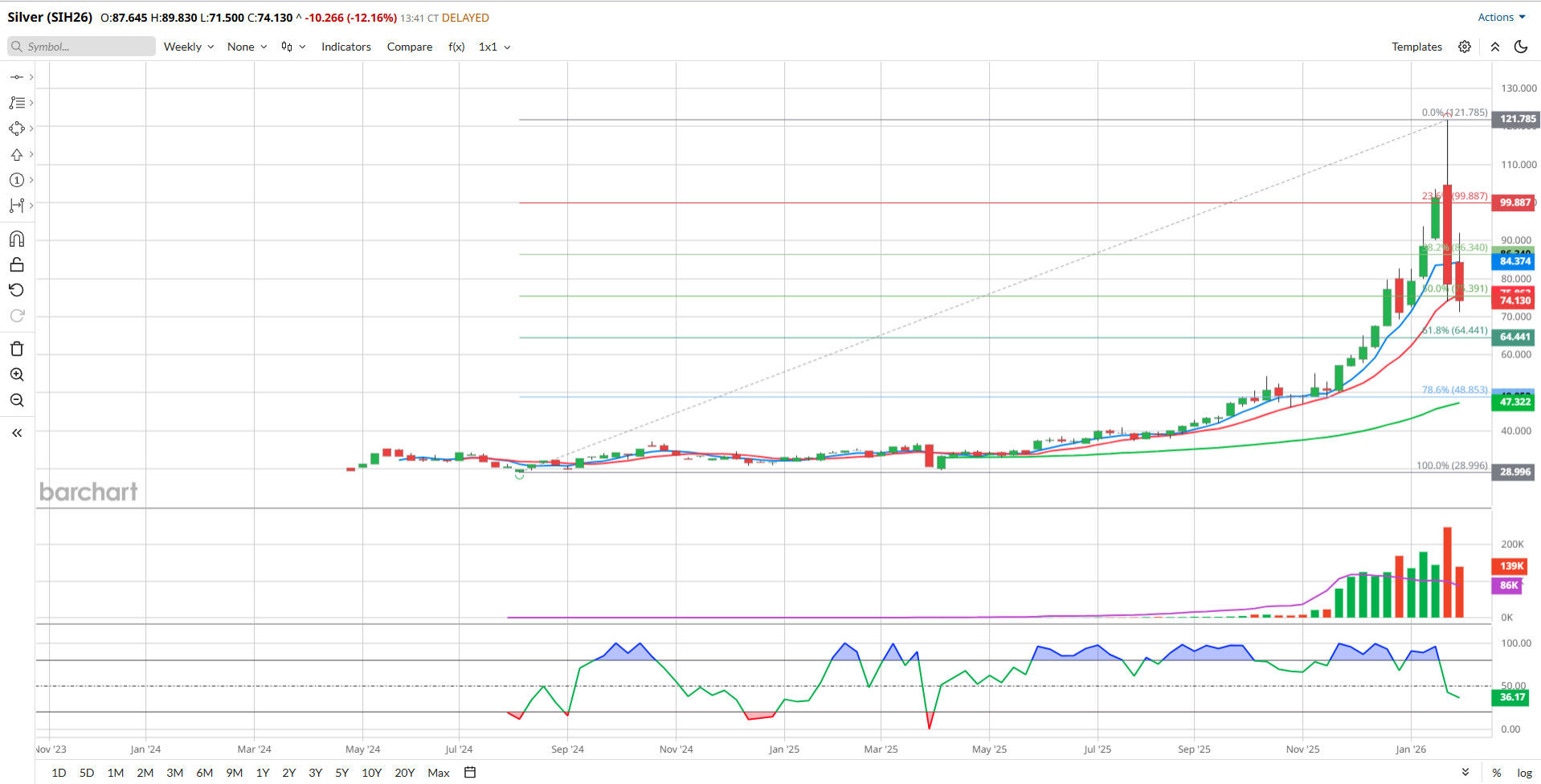Expand the candlestick chart type dropdown

pos(293,47)
